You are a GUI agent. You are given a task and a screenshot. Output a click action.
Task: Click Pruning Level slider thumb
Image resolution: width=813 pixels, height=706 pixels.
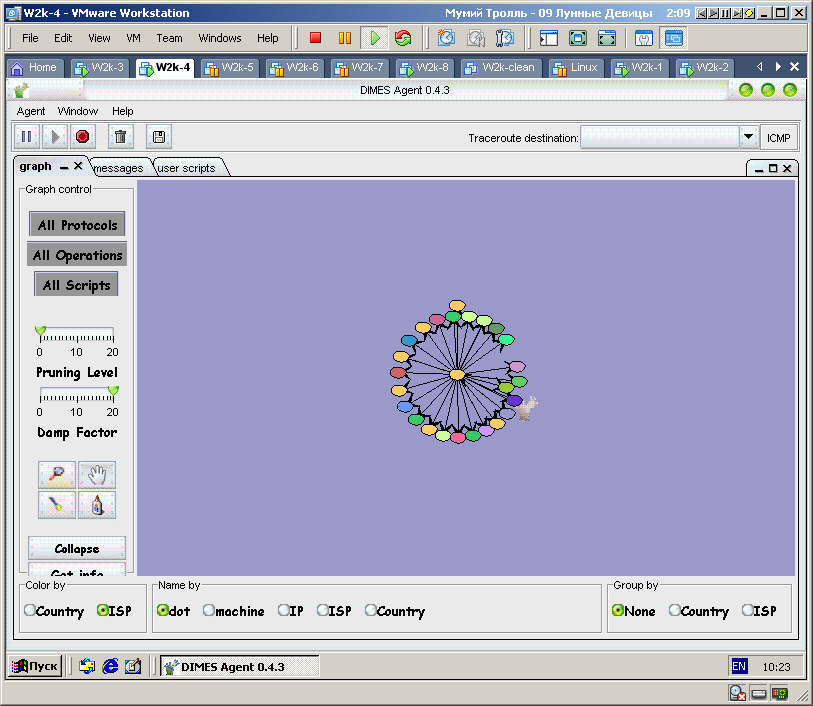40,331
